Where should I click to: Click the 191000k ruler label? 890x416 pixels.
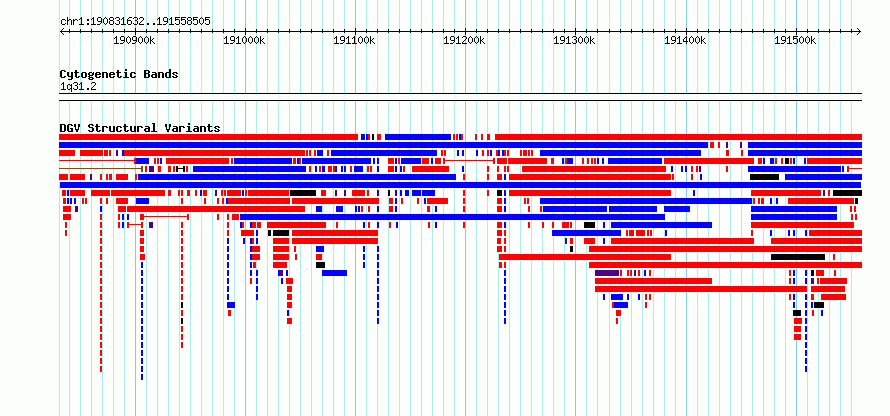[x=245, y=40]
